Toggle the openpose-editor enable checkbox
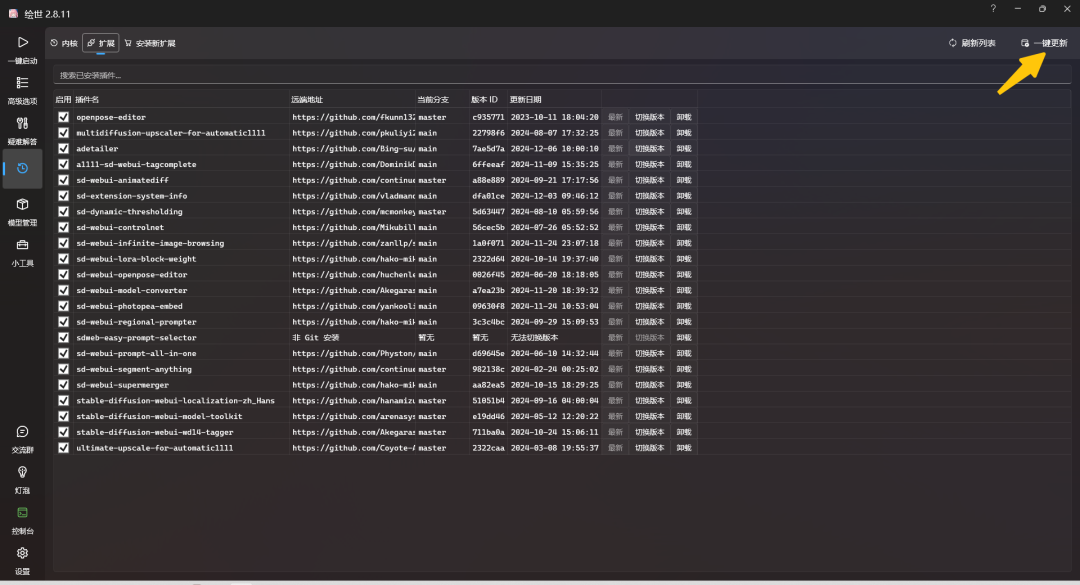The height and width of the screenshot is (585, 1080). tap(64, 117)
